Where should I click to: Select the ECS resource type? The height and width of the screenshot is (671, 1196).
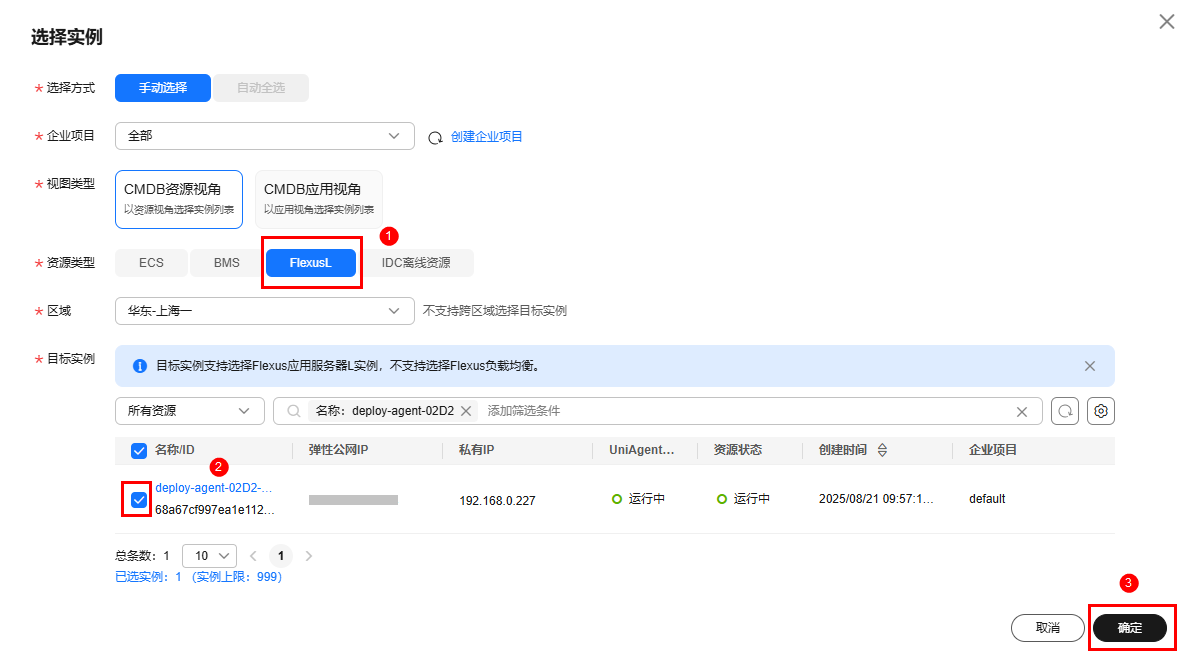[x=150, y=262]
